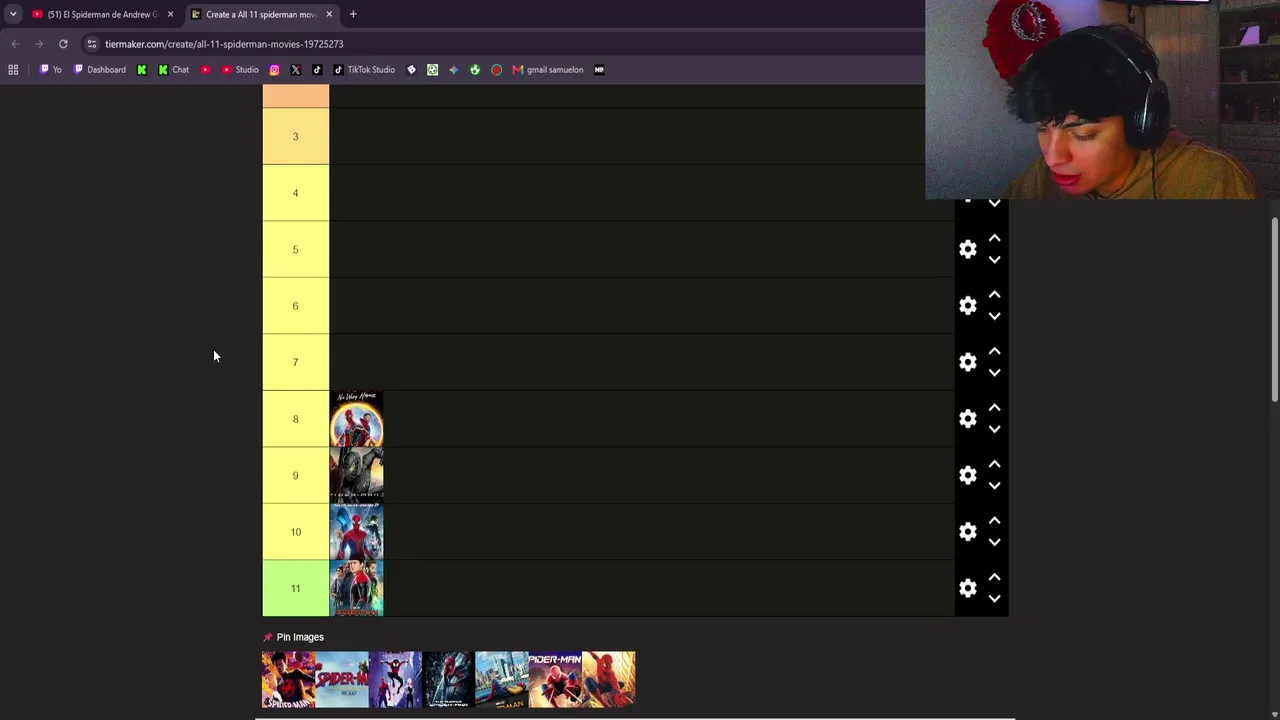Screen dimensions: 1280x720
Task: Click the tier 7 label
Action: (295, 362)
